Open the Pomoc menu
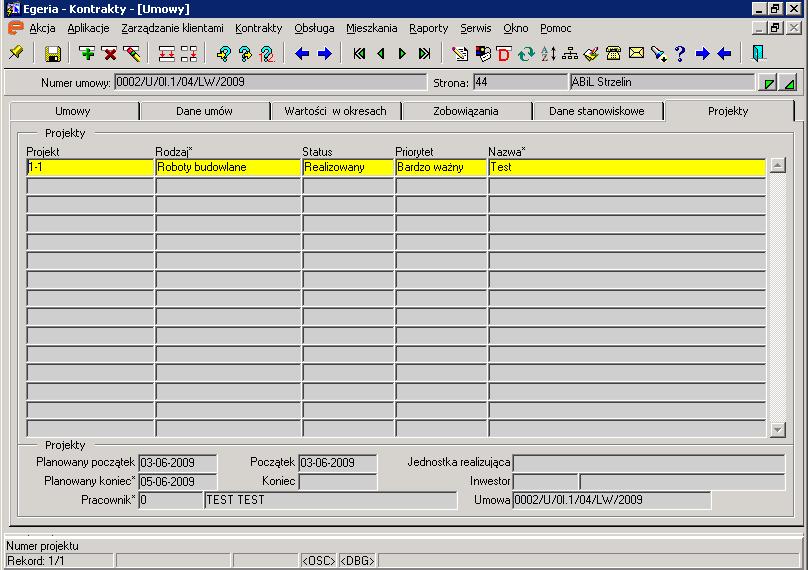 556,28
